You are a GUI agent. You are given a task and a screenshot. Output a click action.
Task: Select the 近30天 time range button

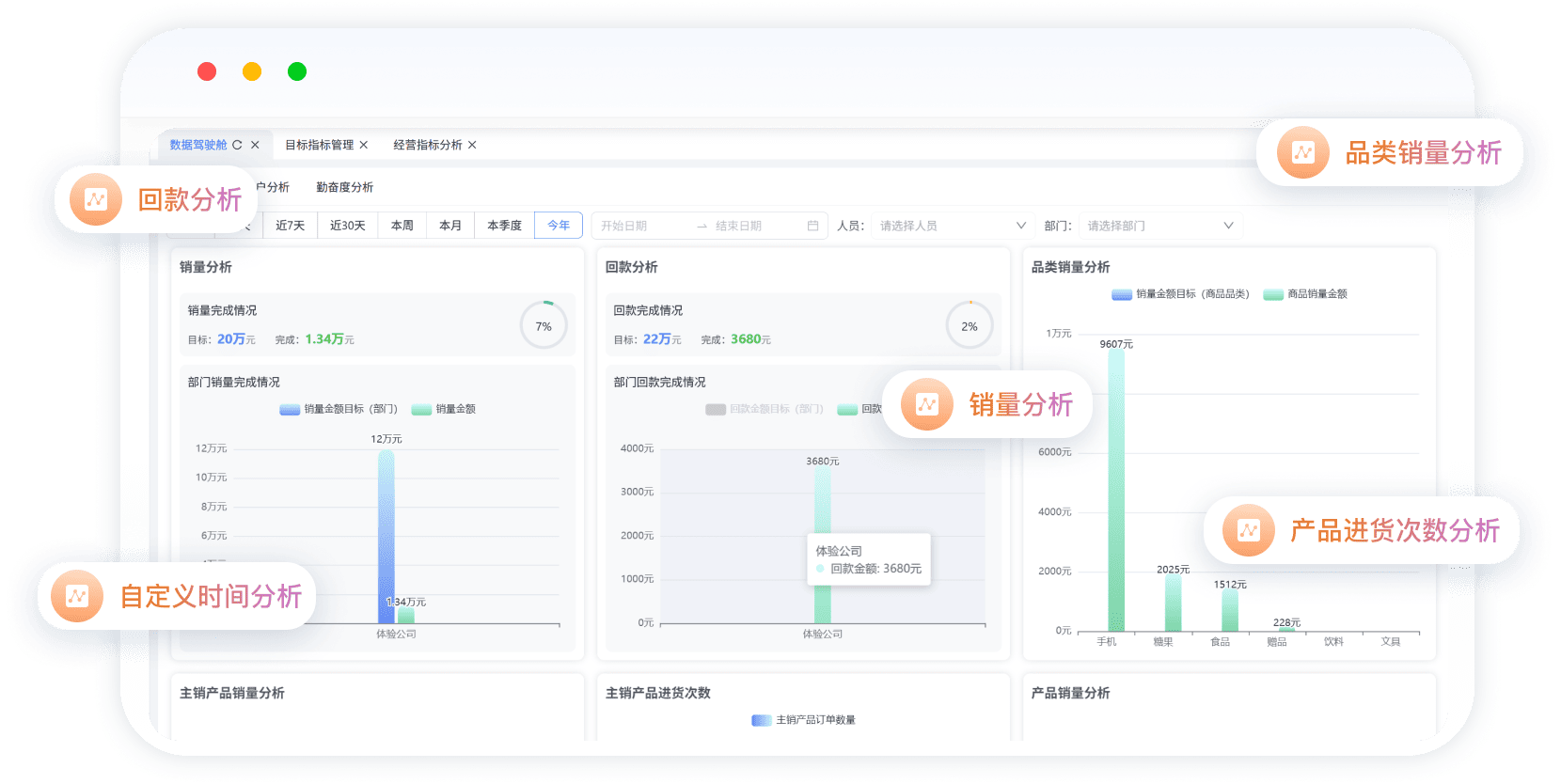tap(347, 226)
